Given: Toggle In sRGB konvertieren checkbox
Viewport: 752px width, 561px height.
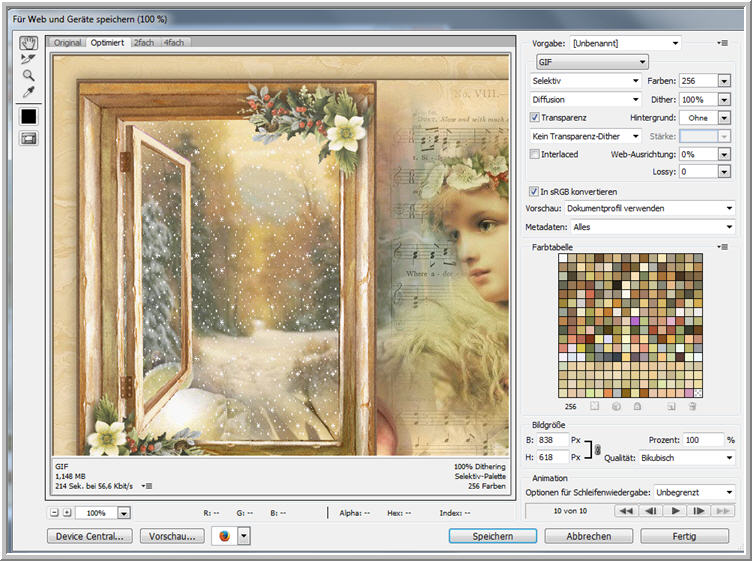Looking at the screenshot, I should 533,191.
